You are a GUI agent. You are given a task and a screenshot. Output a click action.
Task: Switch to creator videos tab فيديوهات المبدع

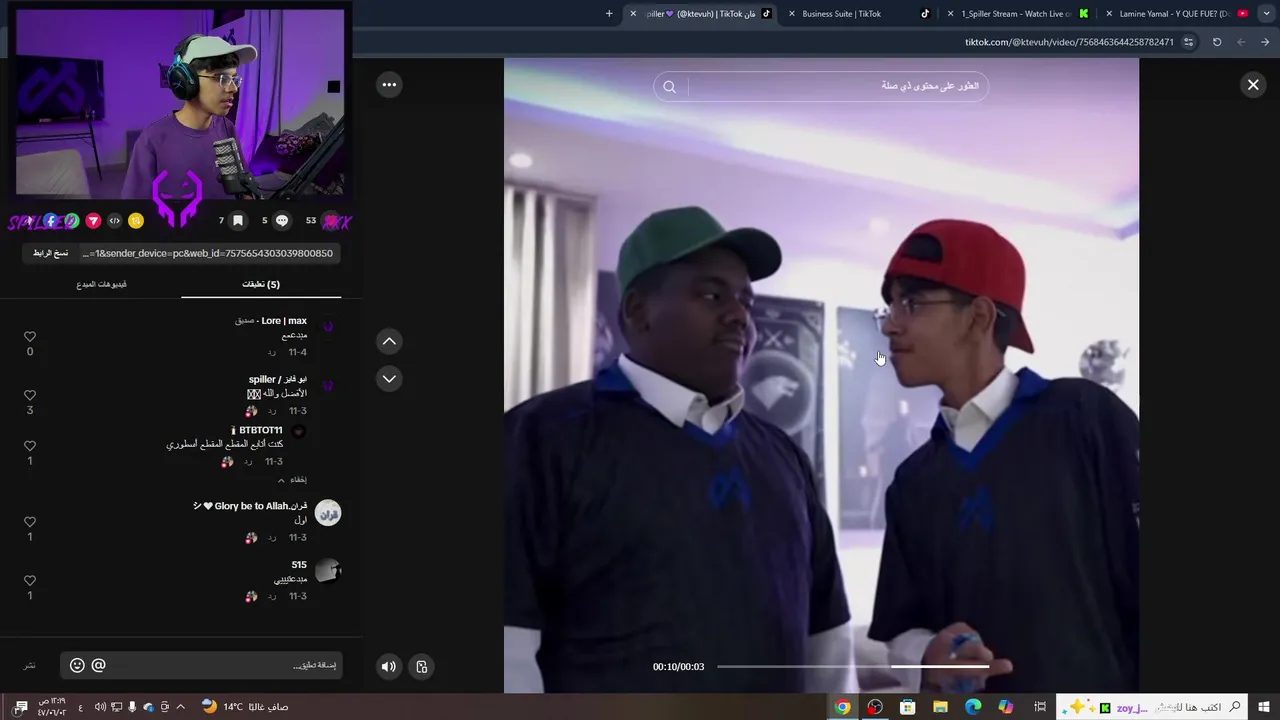click(x=101, y=284)
